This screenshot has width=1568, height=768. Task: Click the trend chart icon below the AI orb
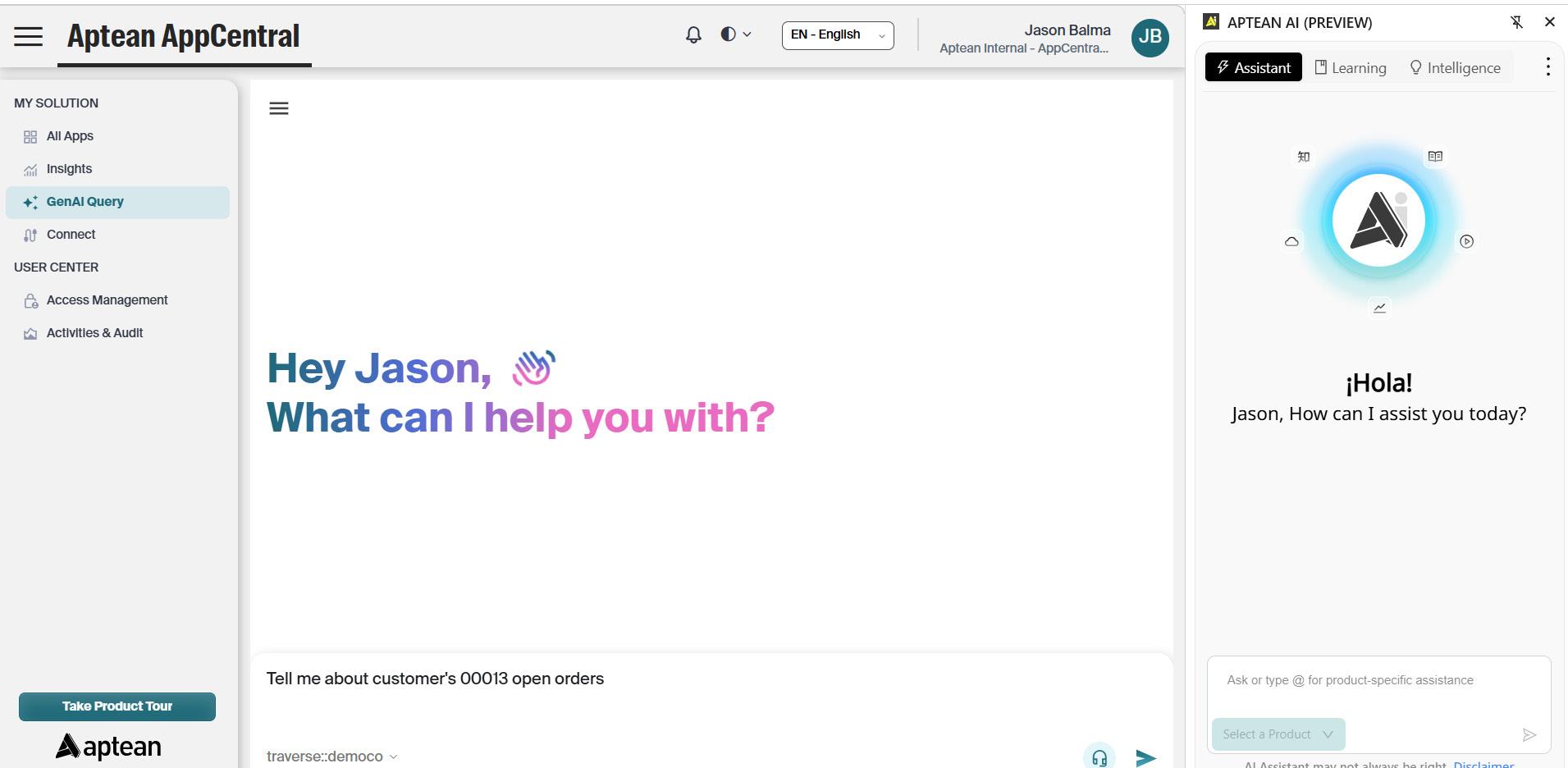[1379, 308]
